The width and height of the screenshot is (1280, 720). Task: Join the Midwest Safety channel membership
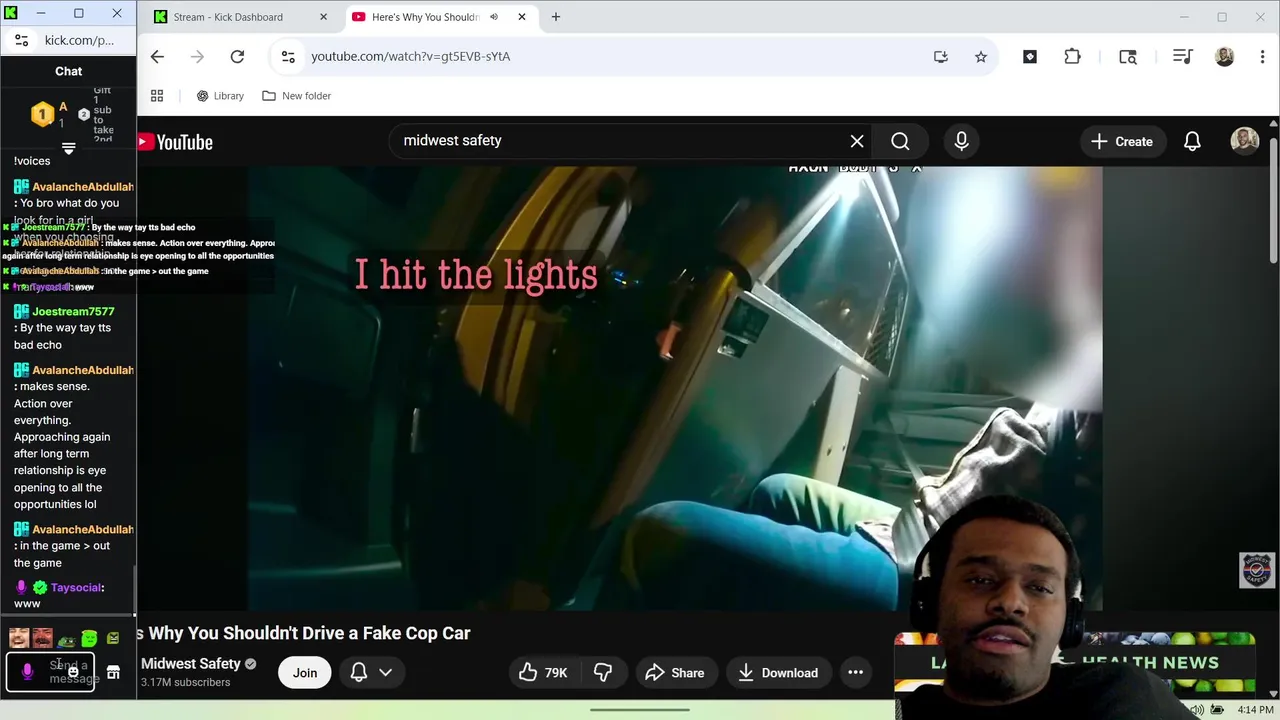point(305,673)
